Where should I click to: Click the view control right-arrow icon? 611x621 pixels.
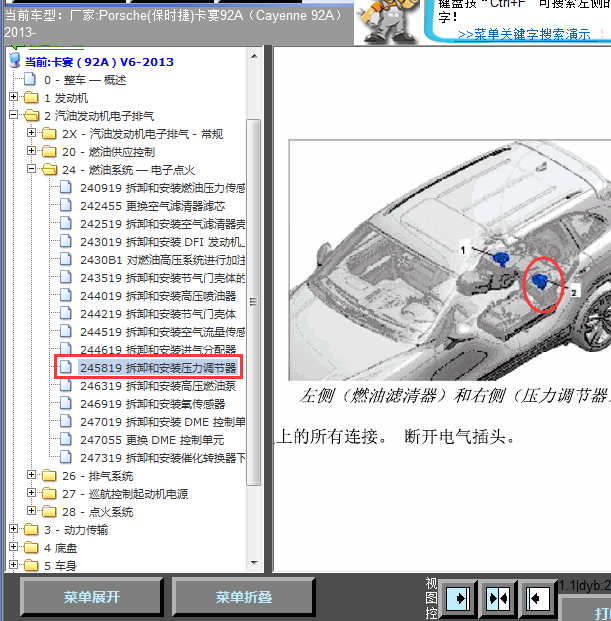coord(458,598)
